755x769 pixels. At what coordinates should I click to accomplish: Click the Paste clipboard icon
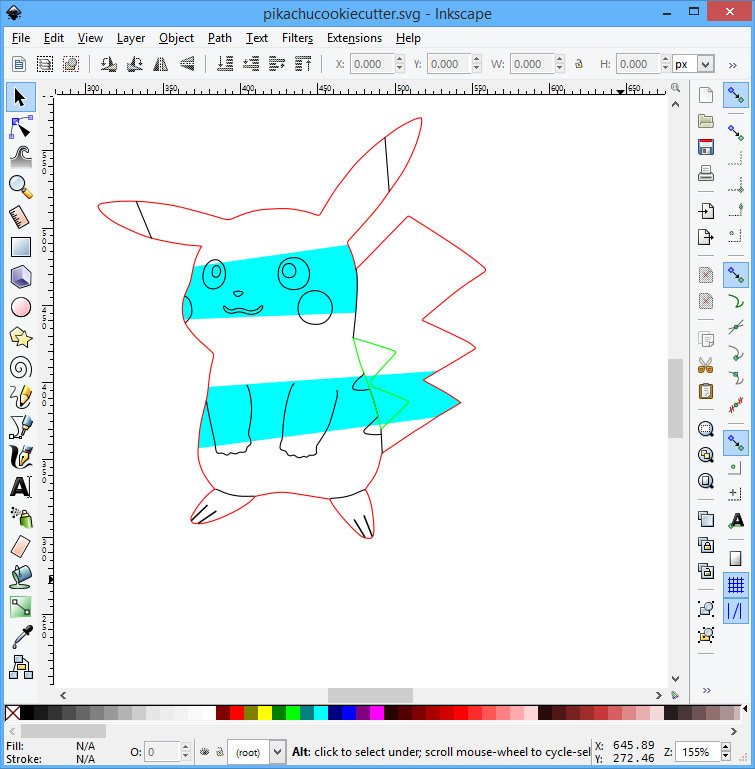(x=705, y=391)
